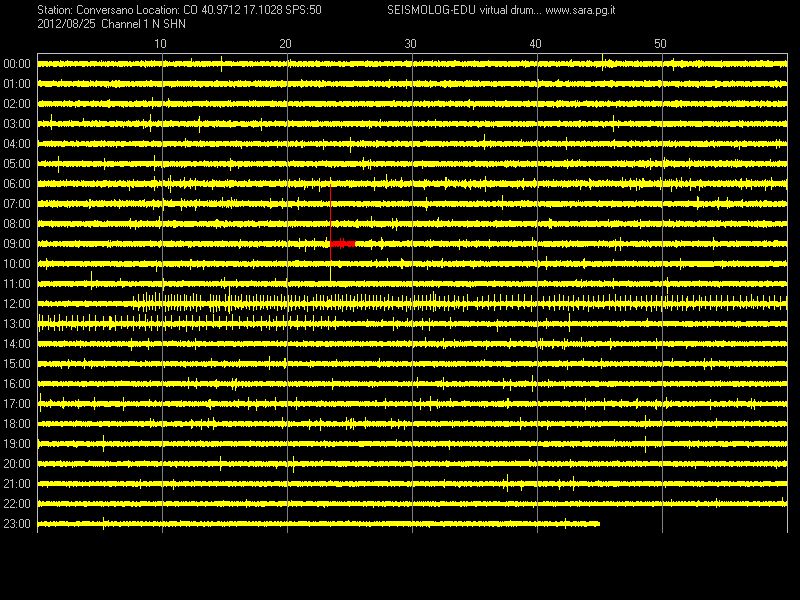This screenshot has height=600, width=800.
Task: Click the 22:00 hour row label
Action: [17, 504]
